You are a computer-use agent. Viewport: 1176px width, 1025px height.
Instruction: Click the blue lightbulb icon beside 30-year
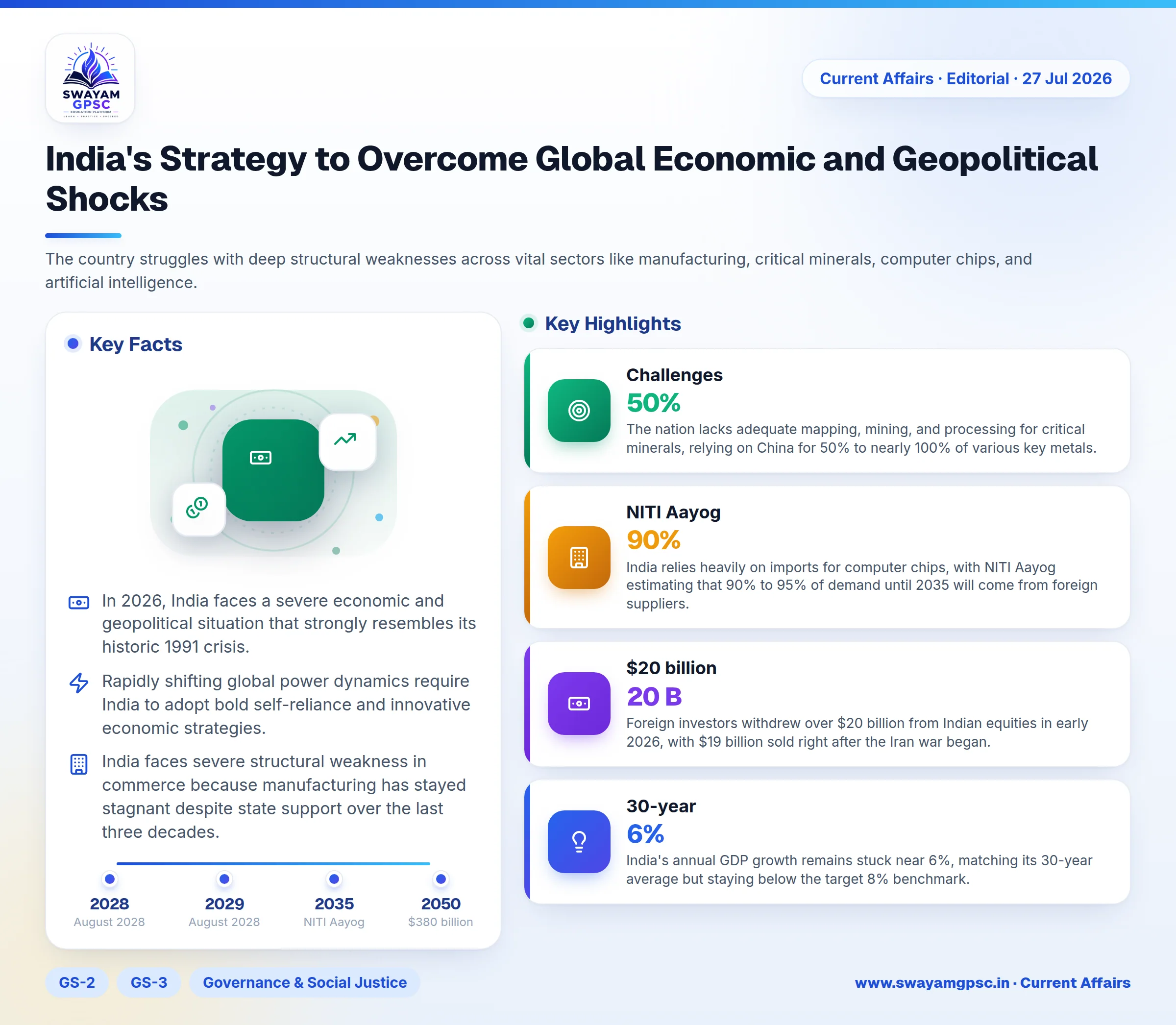[x=579, y=841]
